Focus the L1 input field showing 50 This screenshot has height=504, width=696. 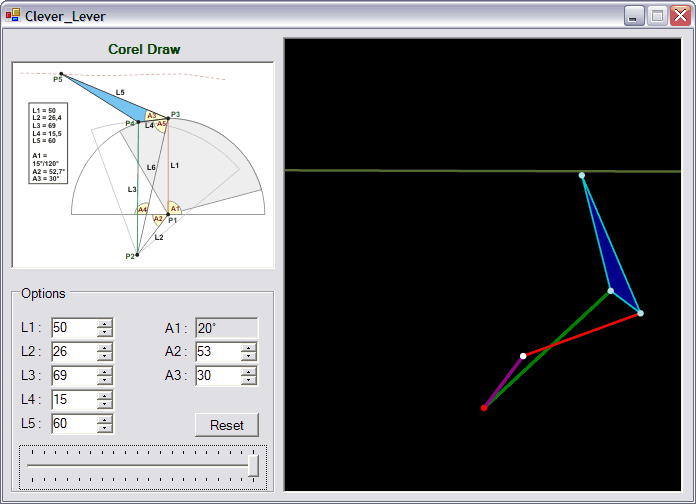74,328
